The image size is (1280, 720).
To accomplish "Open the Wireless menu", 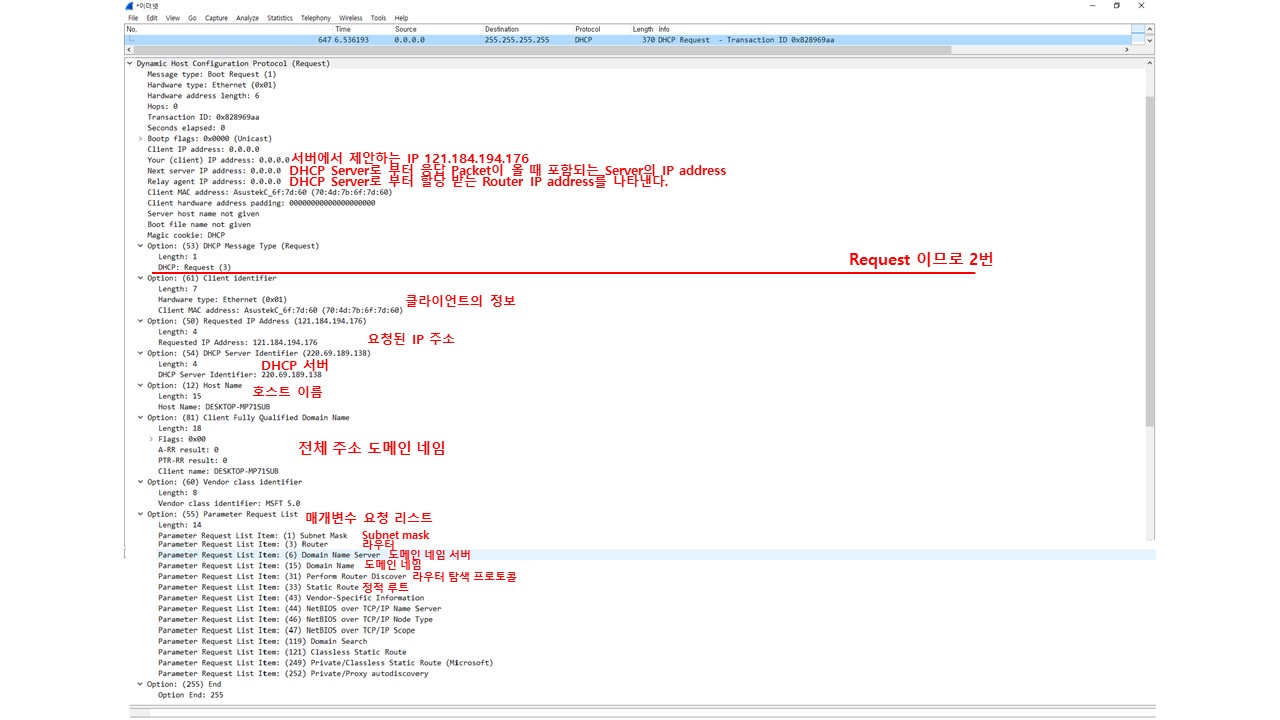I will [x=351, y=18].
